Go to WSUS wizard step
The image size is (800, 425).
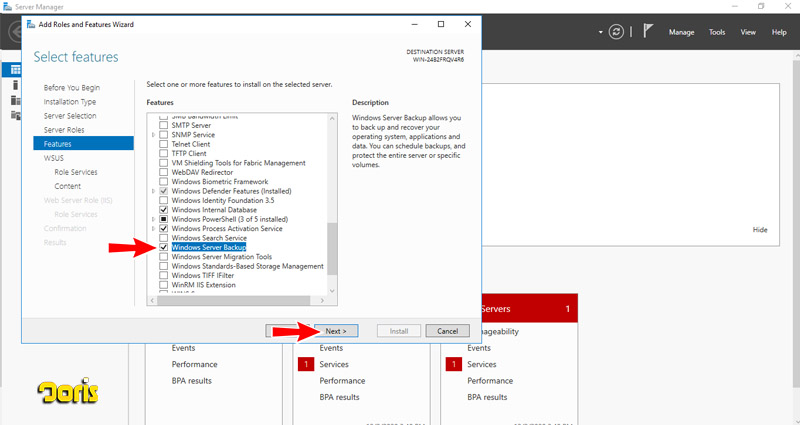(x=54, y=158)
